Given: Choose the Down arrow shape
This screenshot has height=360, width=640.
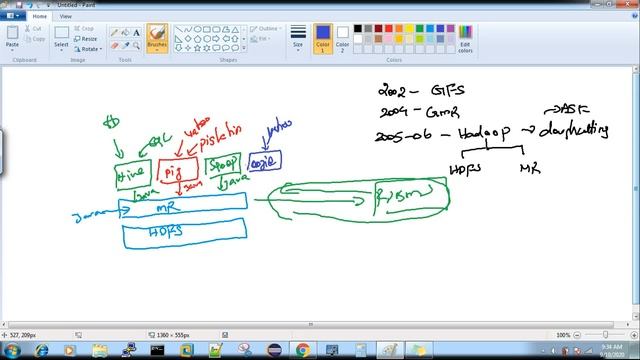Looking at the screenshot, I should [178, 48].
